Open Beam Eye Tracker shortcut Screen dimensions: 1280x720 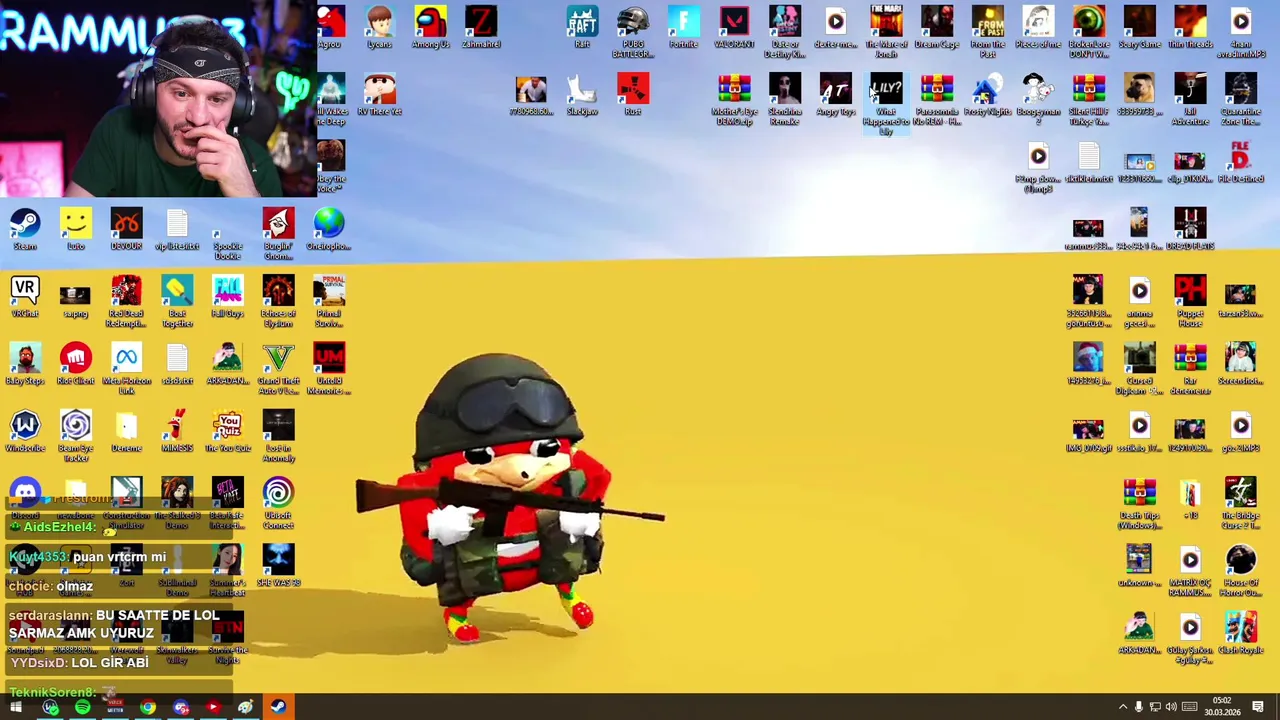(x=76, y=436)
